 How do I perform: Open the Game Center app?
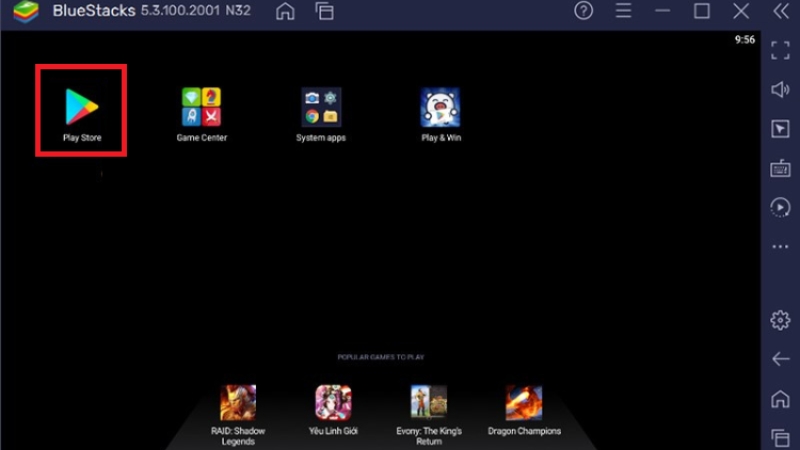pos(202,107)
